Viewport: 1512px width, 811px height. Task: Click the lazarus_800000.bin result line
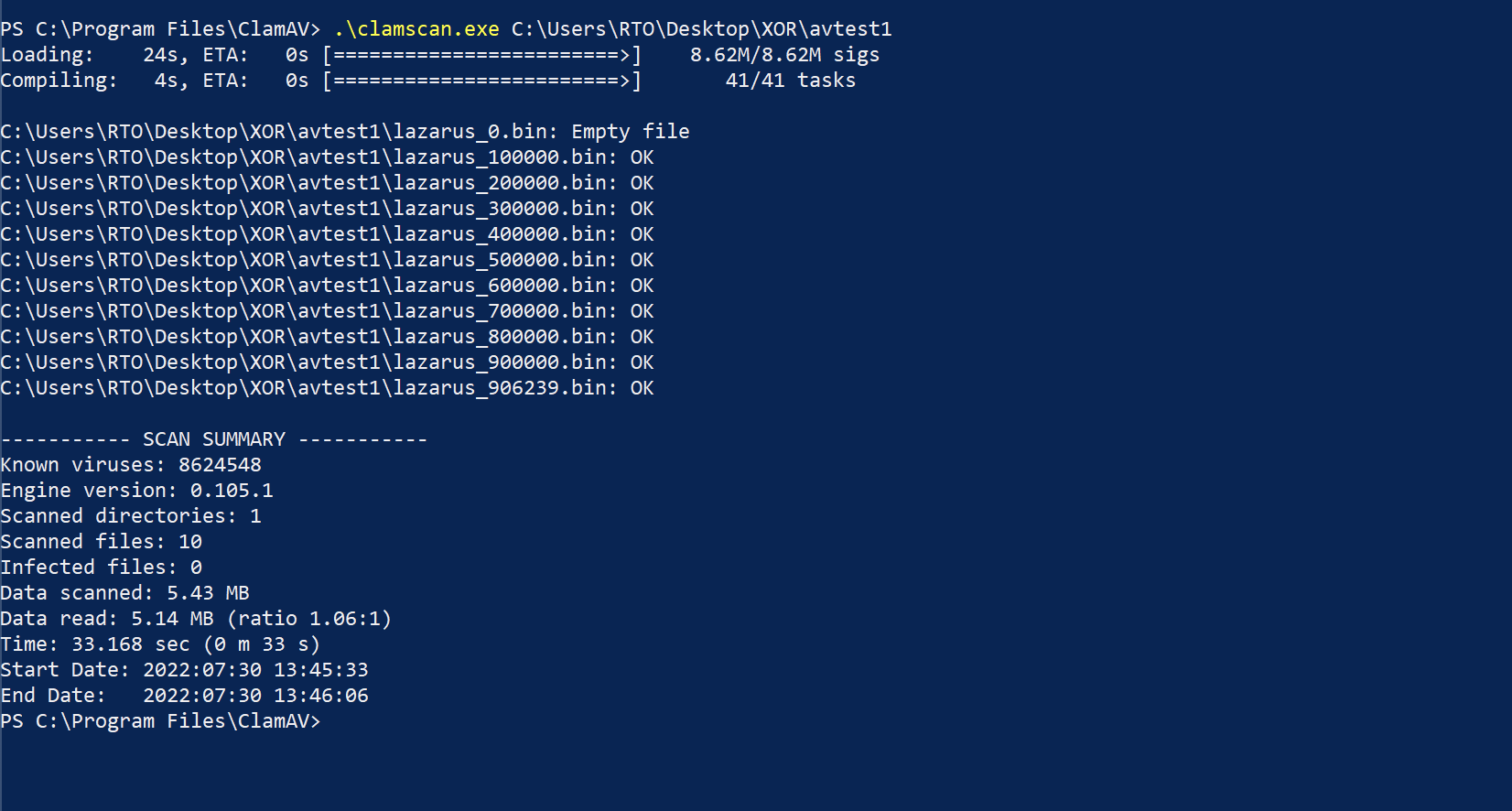[328, 337]
